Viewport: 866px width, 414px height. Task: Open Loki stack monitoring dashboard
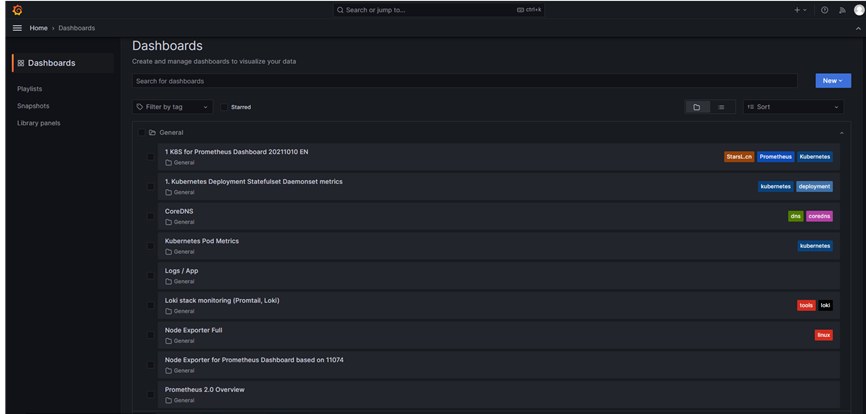(x=222, y=301)
